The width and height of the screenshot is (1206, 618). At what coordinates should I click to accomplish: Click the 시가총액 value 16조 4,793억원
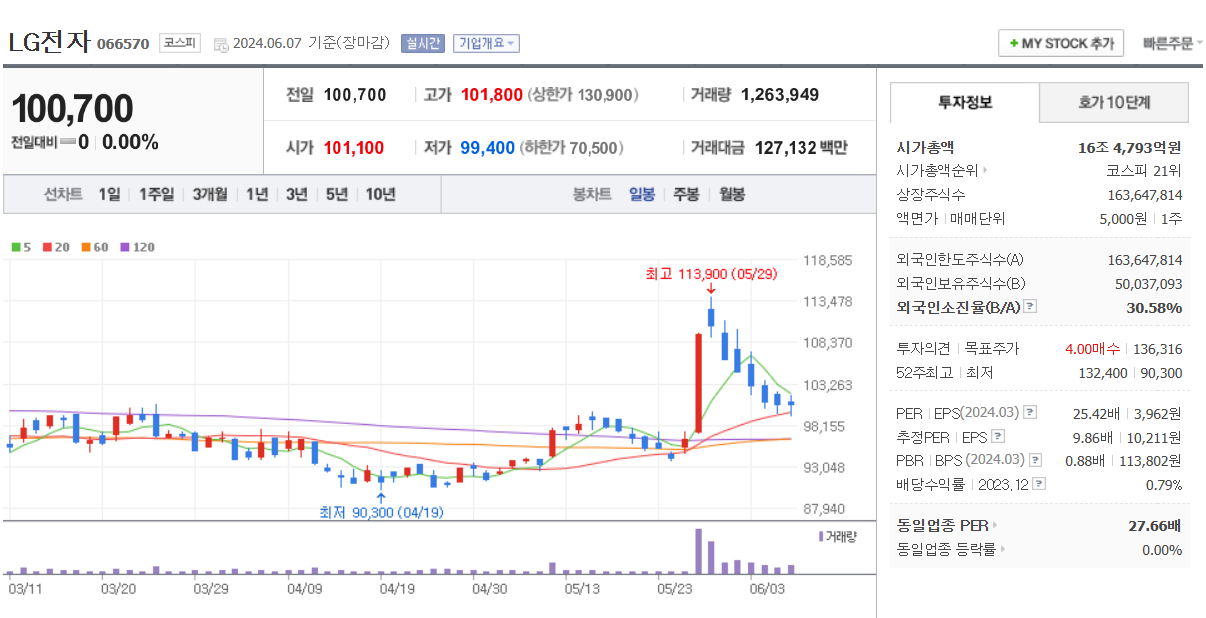tap(1130, 148)
